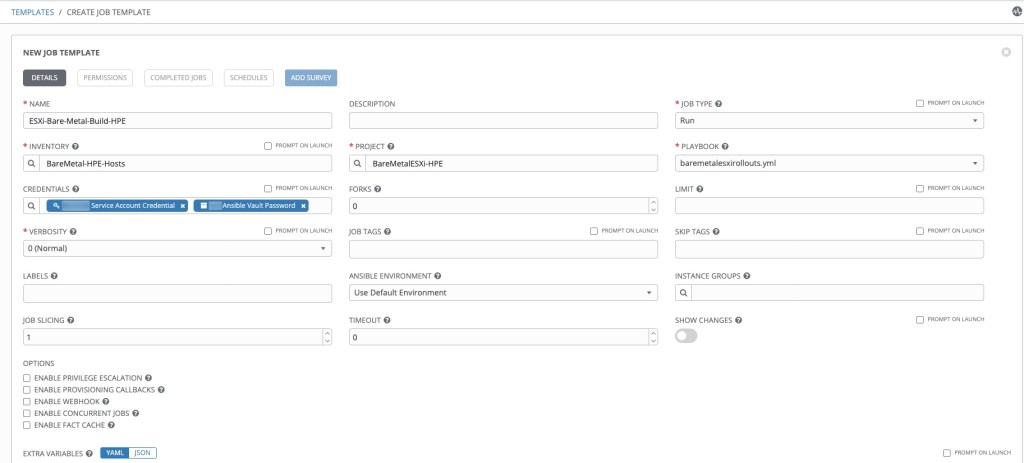Open the Job Type dropdown
The height and width of the screenshot is (463, 1024).
click(x=829, y=120)
